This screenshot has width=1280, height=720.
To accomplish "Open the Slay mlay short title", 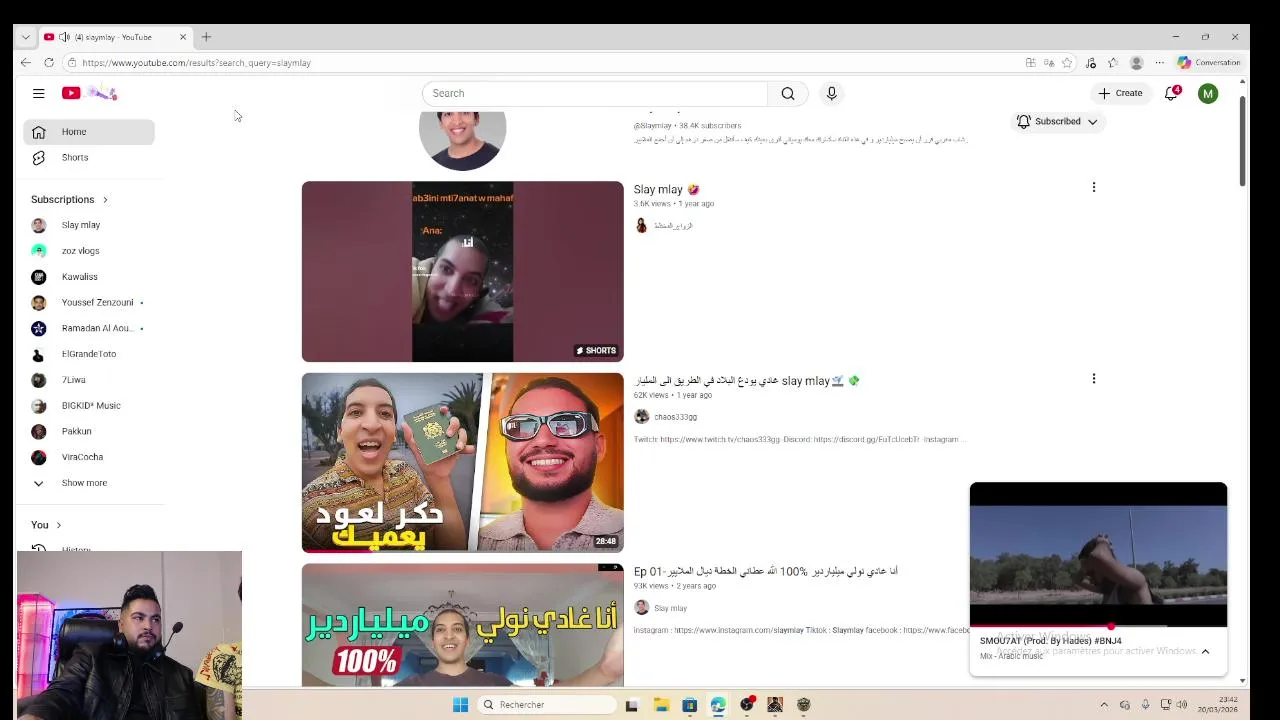I will click(x=666, y=189).
